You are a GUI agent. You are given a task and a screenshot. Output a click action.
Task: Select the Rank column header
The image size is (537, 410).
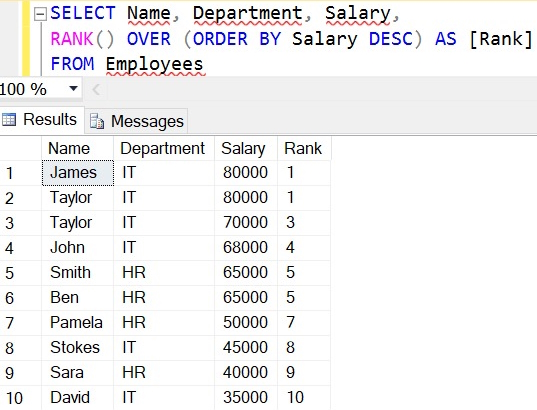(304, 148)
